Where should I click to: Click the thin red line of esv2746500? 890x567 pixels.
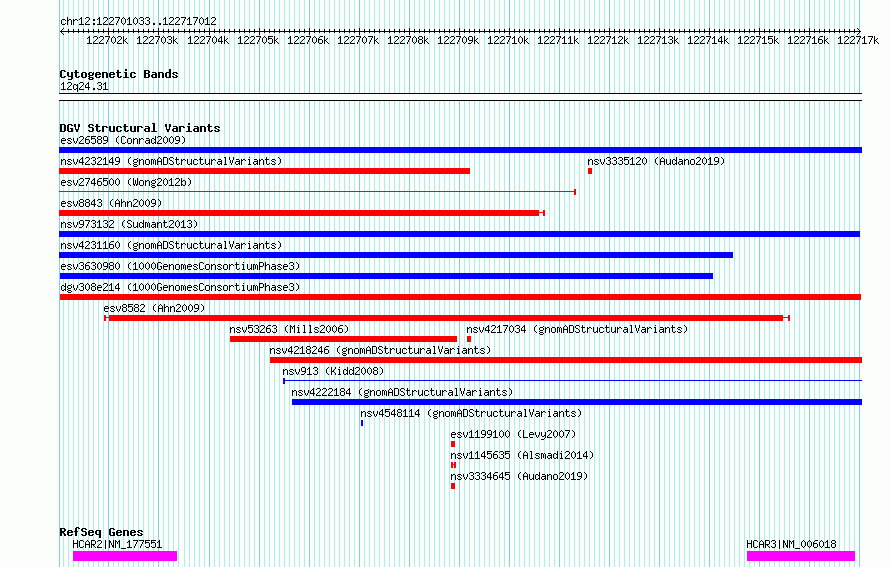point(318,192)
